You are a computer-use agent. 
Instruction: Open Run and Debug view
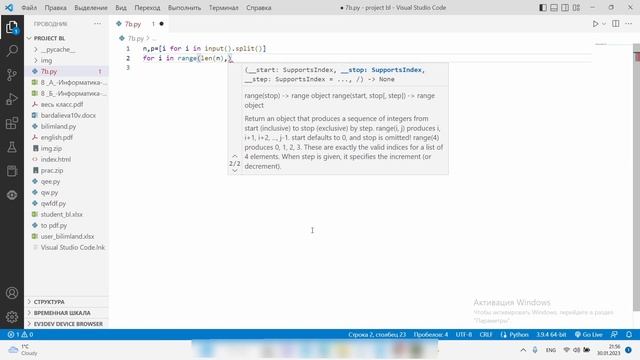click(12, 99)
